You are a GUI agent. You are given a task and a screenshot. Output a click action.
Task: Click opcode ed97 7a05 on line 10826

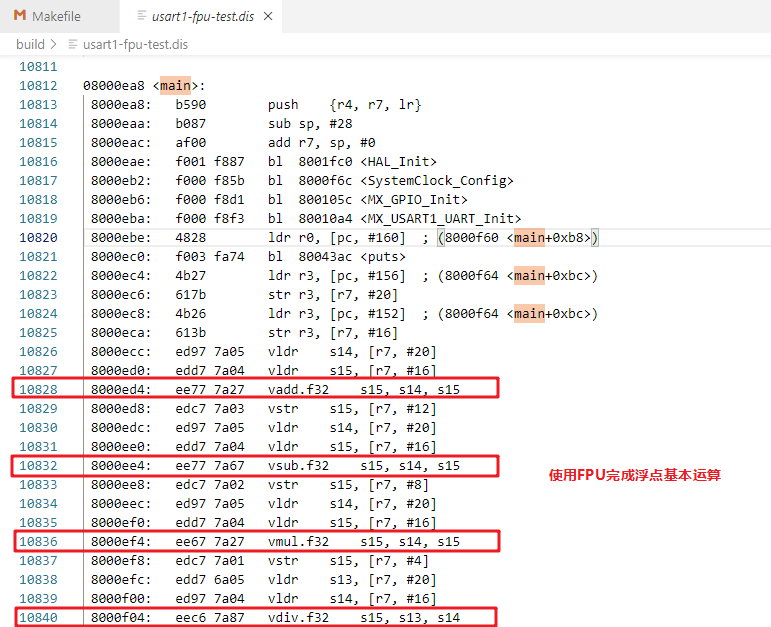(x=210, y=352)
